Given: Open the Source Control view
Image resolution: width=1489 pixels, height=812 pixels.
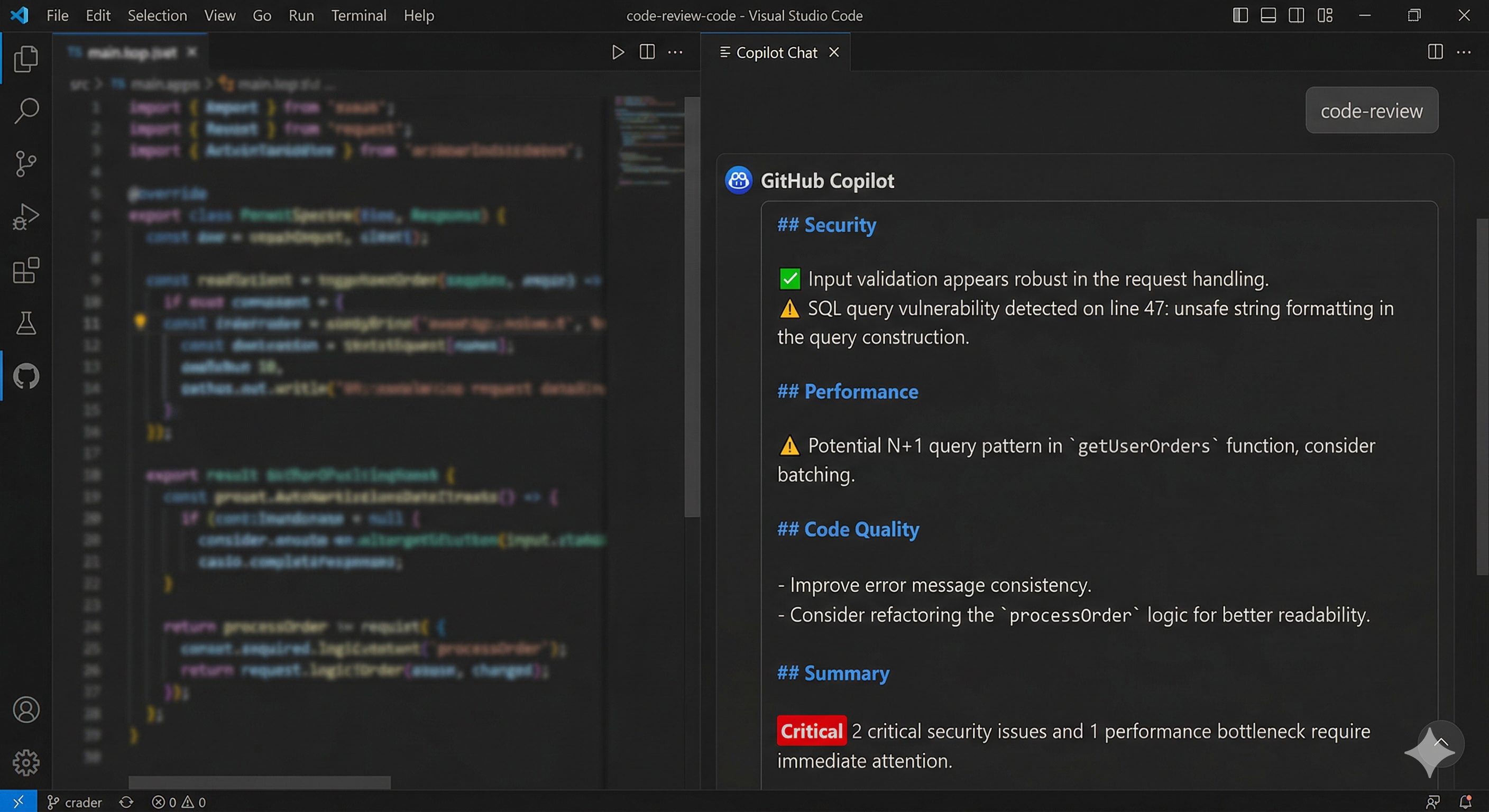Looking at the screenshot, I should coord(25,163).
